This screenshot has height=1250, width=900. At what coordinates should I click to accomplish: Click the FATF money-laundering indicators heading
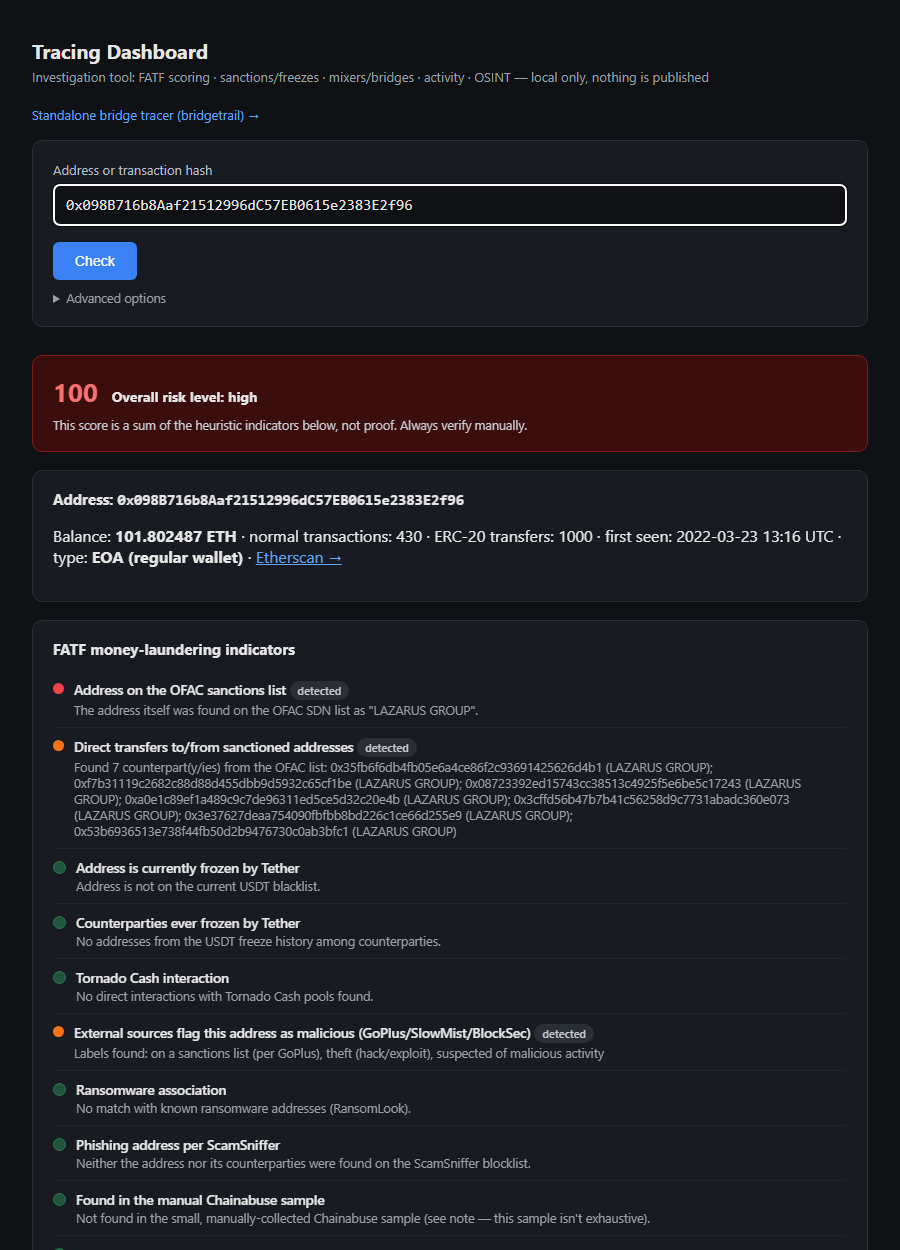pos(174,650)
